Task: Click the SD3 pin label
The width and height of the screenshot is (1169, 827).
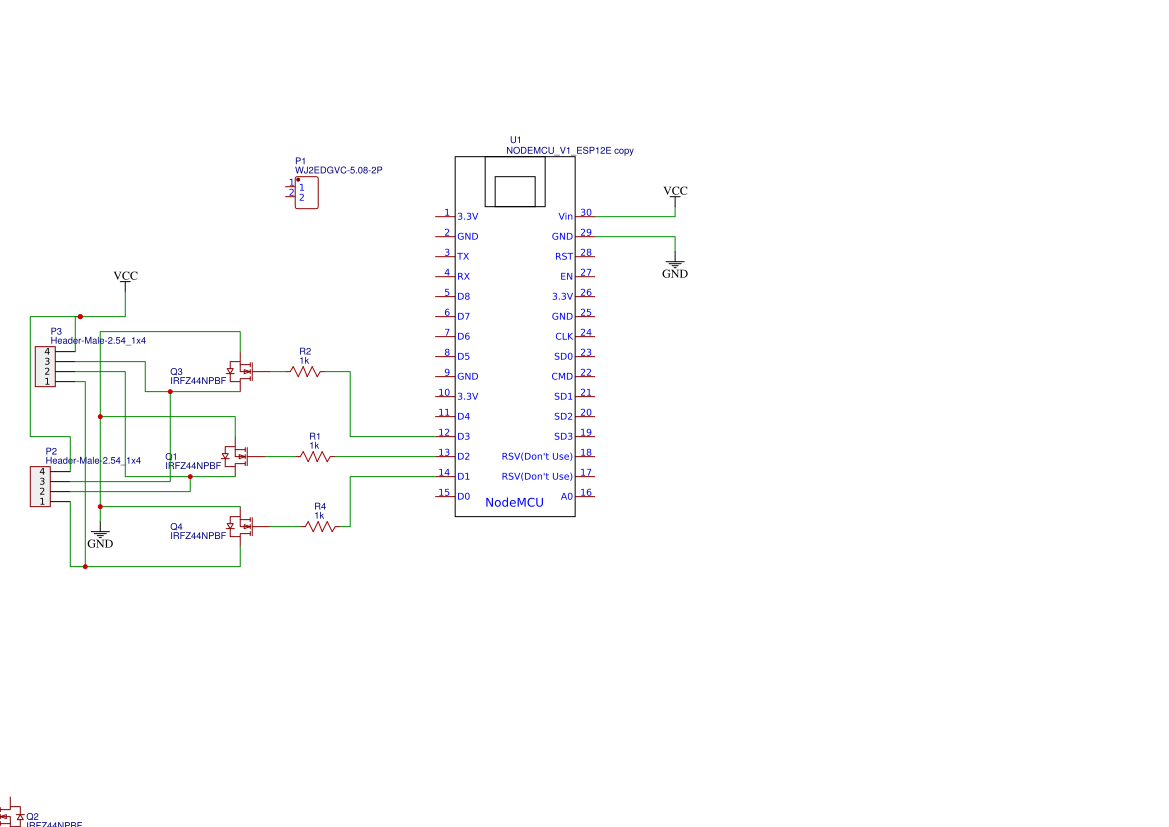Action: coord(564,437)
